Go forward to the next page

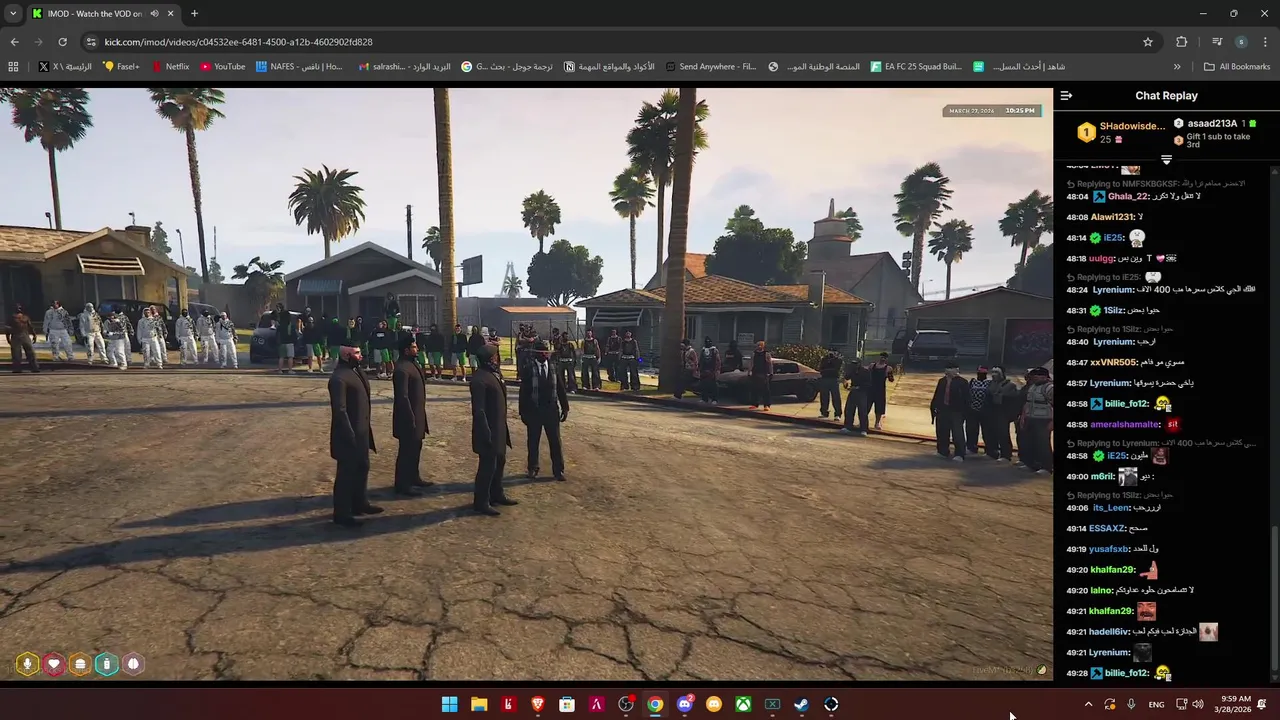coord(38,42)
